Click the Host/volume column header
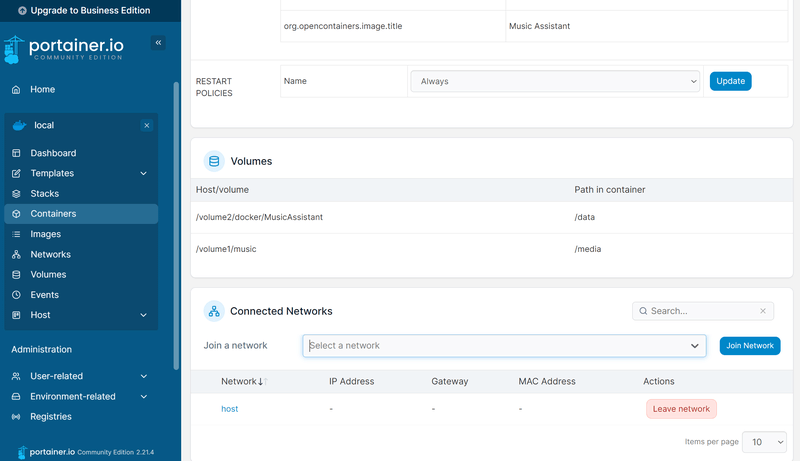The height and width of the screenshot is (461, 800). click(x=222, y=190)
